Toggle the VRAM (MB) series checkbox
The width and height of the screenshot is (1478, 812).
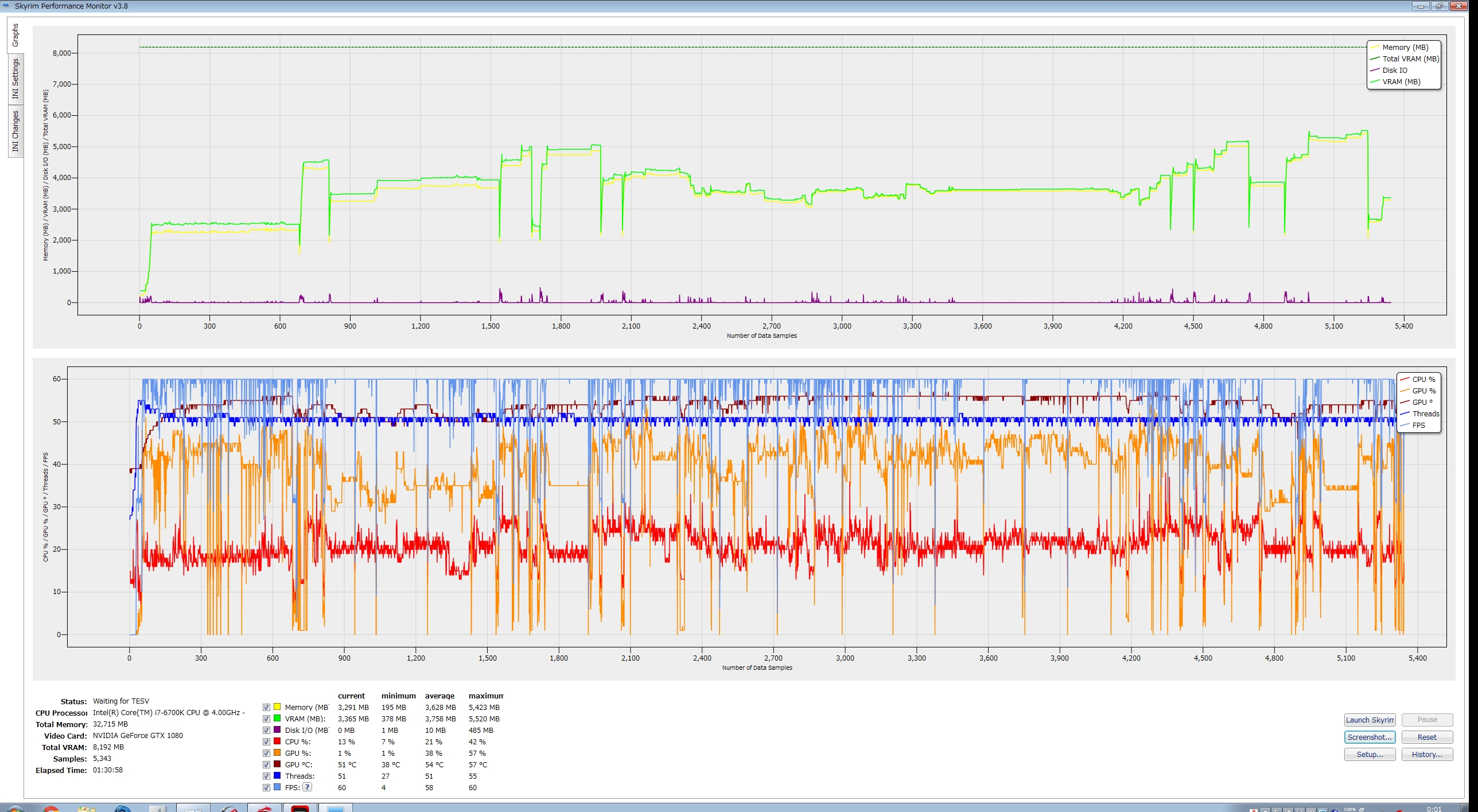point(266,719)
